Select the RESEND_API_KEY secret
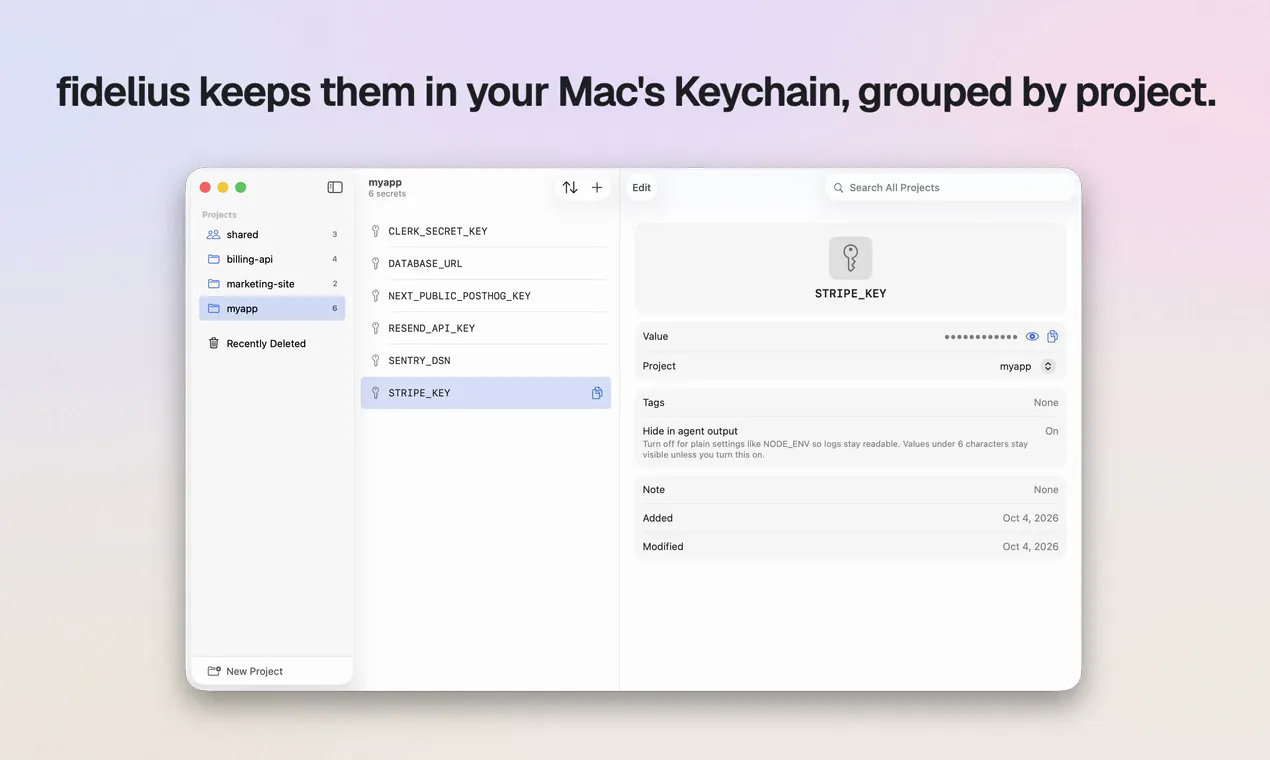Screen dimensions: 1270x760 click(486, 328)
